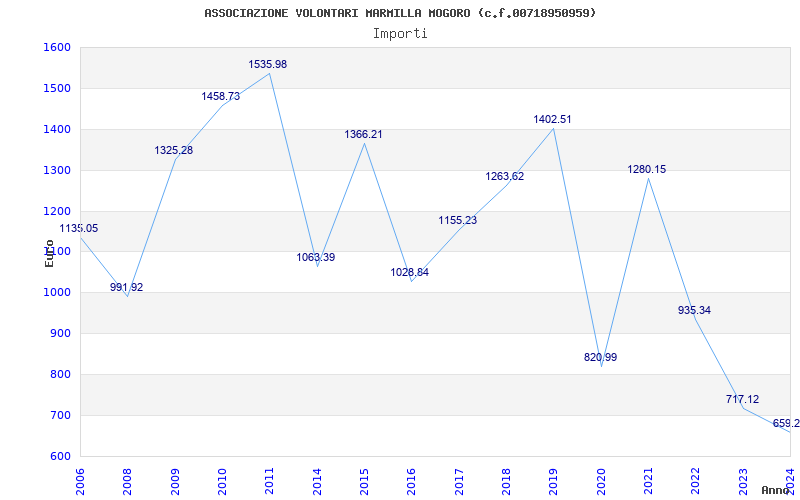Click the y-axis value 1500

click(57, 88)
